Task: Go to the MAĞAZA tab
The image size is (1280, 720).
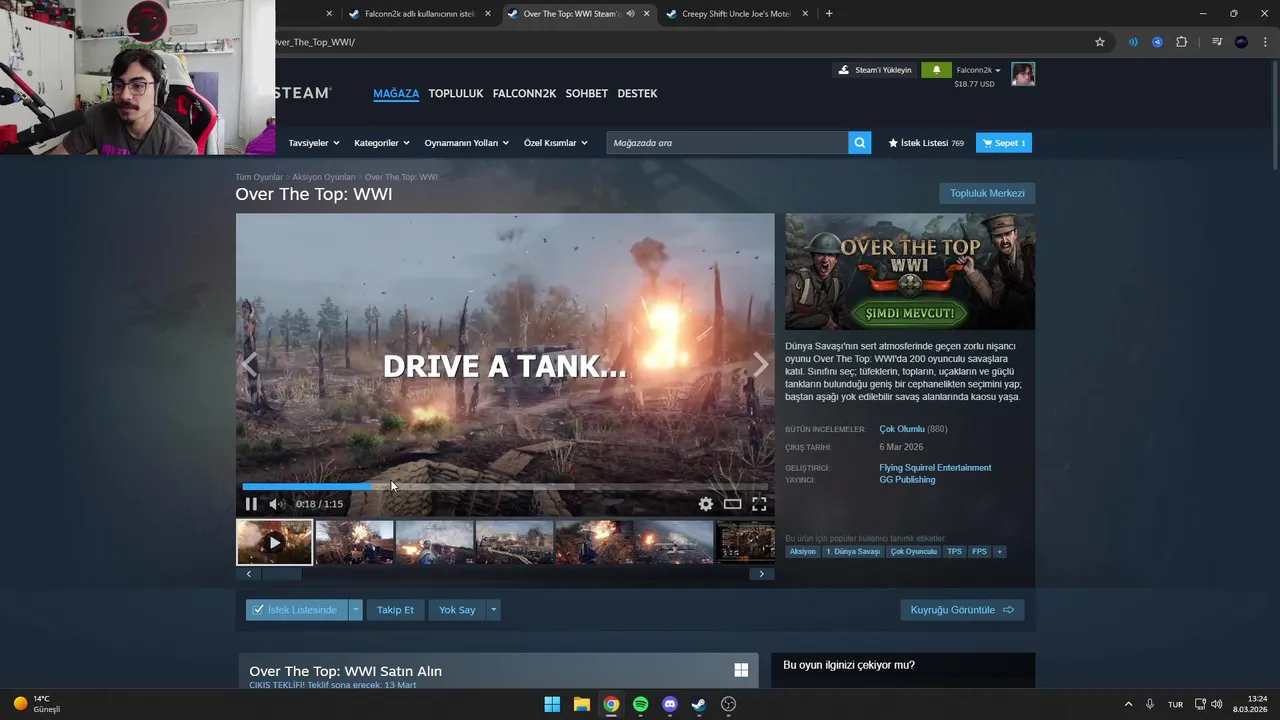Action: point(396,93)
